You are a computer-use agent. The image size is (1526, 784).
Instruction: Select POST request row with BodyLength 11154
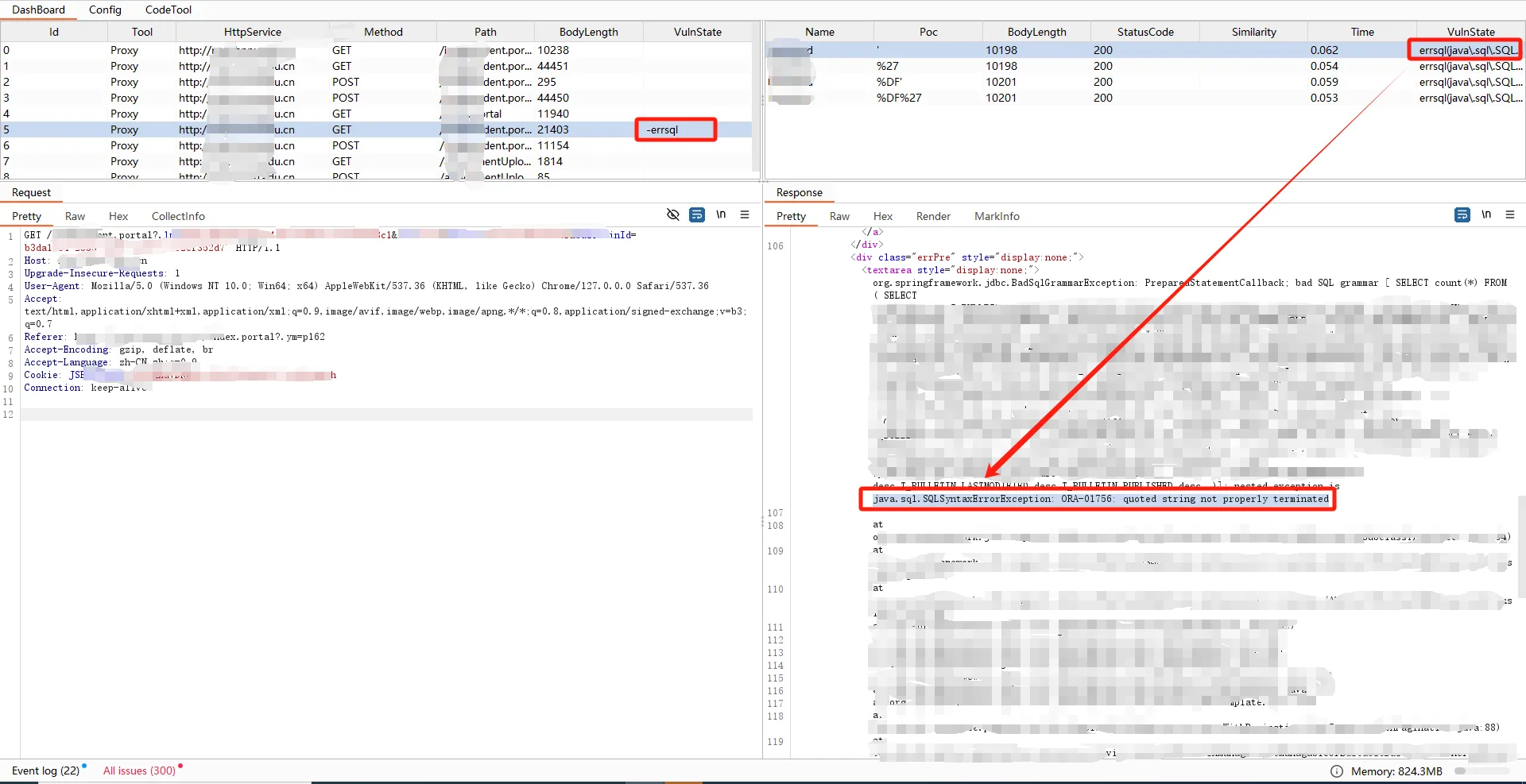coord(377,145)
